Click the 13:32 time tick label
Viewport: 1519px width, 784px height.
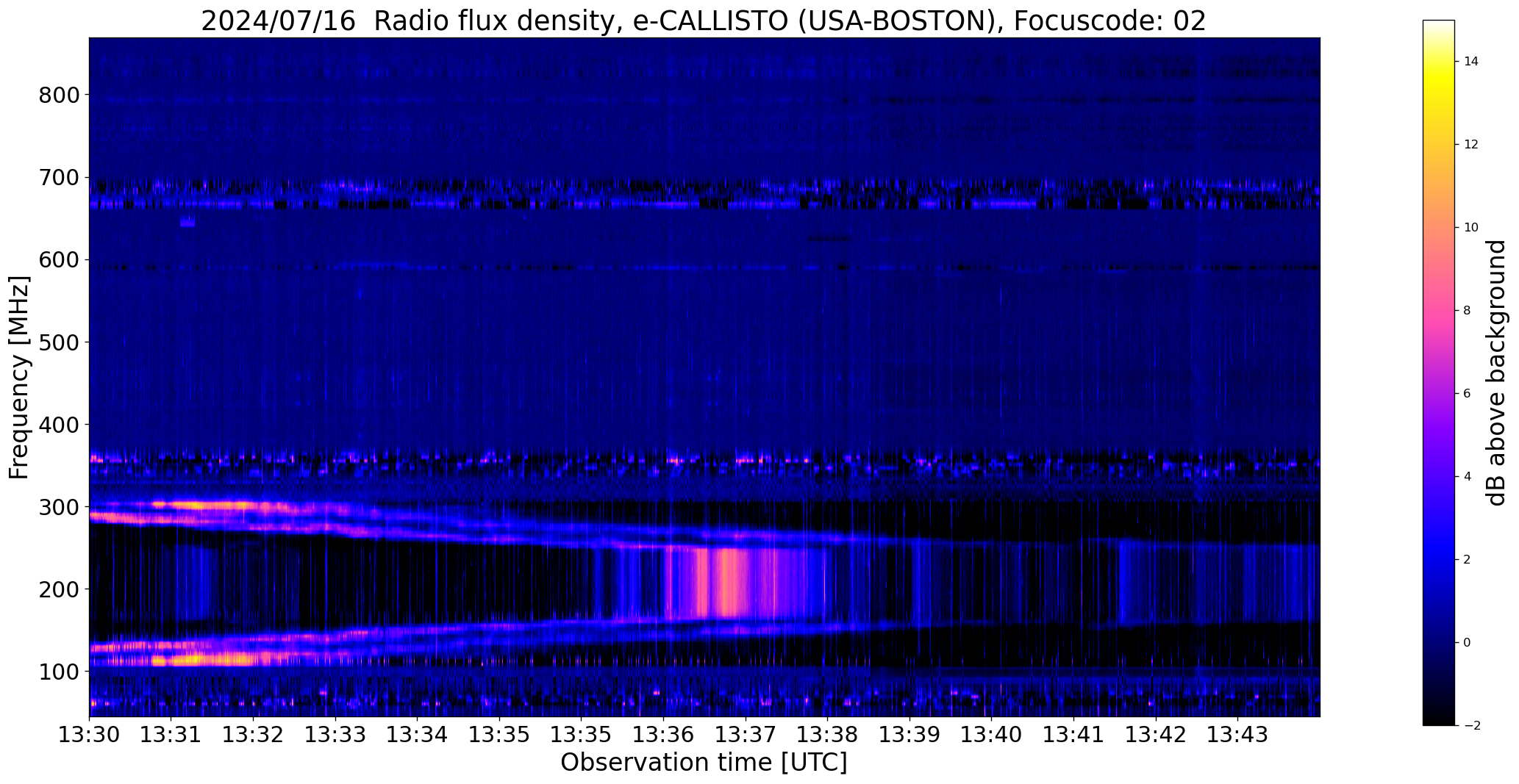(x=254, y=735)
